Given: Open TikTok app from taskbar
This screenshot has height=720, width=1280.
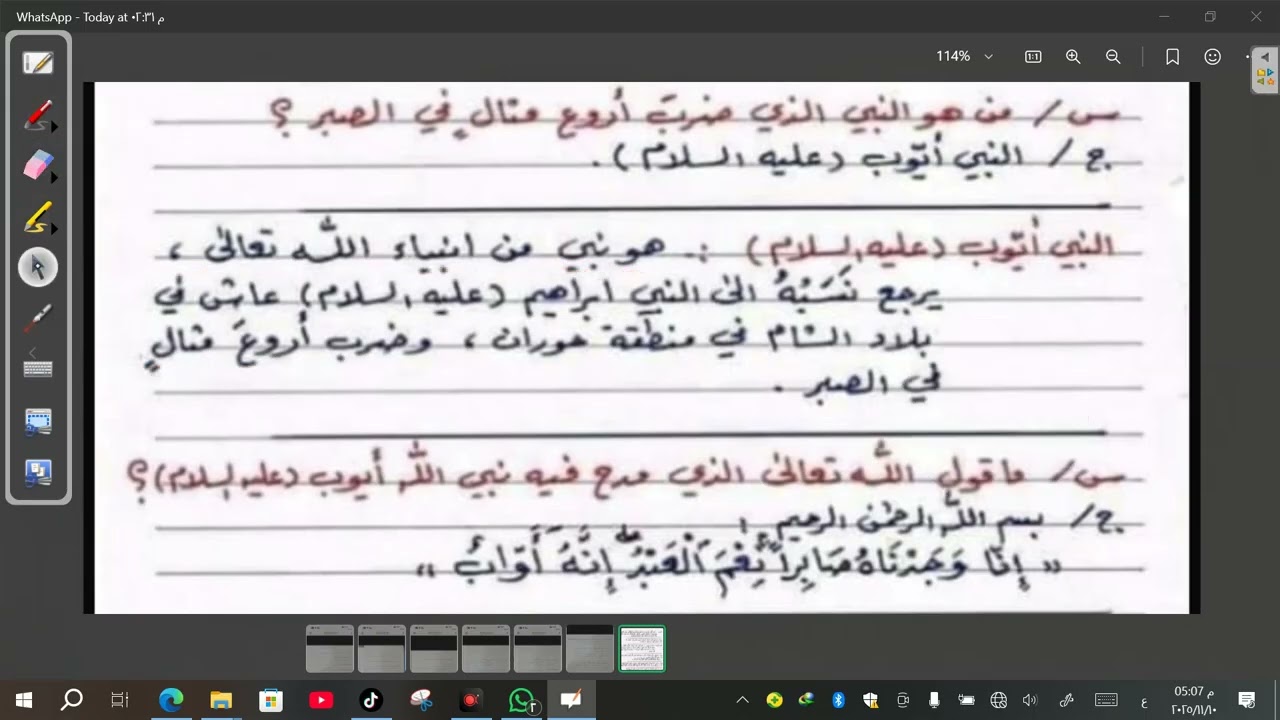Looking at the screenshot, I should point(371,700).
